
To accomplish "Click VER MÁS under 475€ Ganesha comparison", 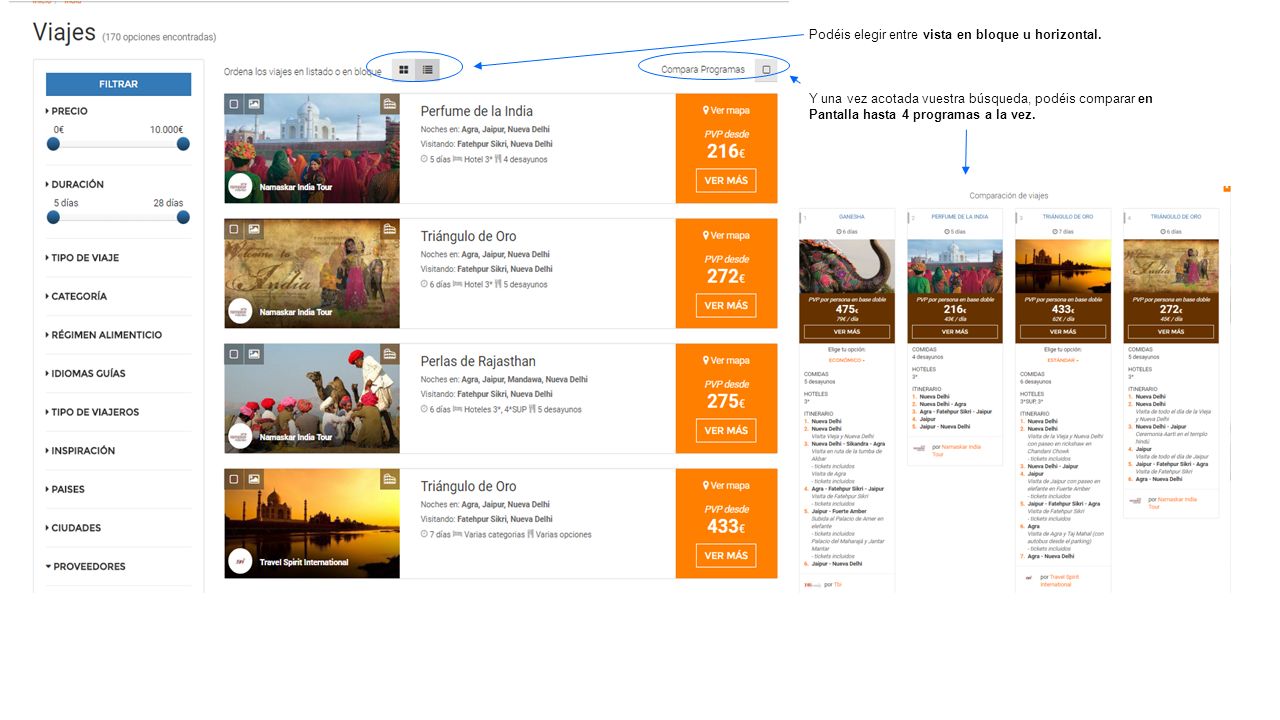I will (x=847, y=331).
